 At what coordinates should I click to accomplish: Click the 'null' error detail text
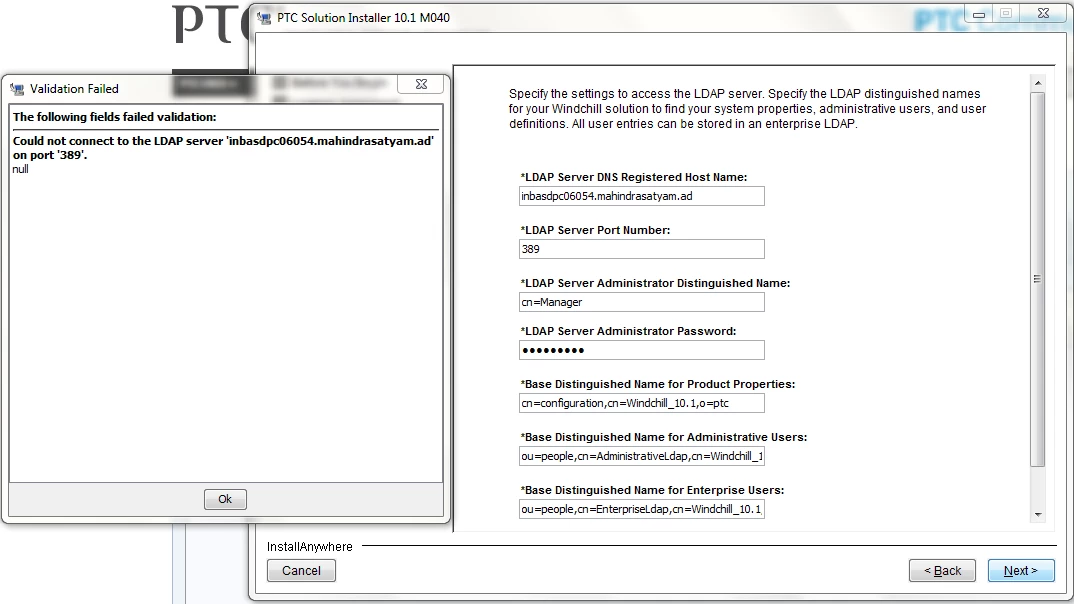(x=21, y=169)
